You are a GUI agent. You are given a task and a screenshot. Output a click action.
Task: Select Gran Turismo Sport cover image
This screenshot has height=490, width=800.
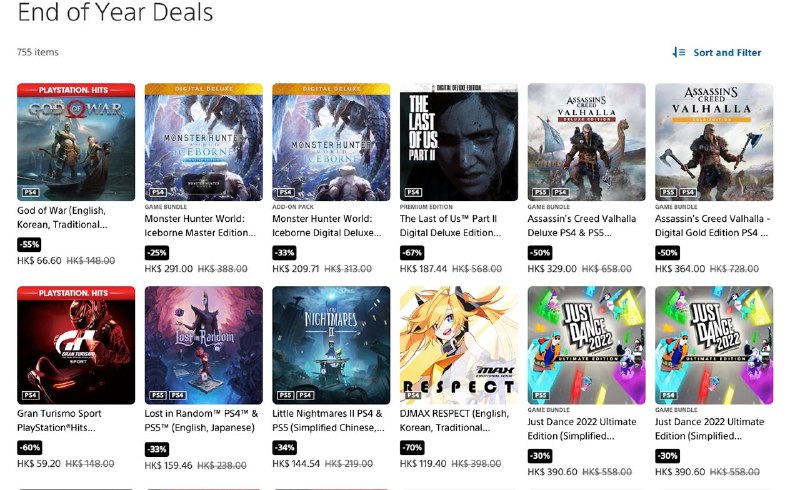coord(76,345)
